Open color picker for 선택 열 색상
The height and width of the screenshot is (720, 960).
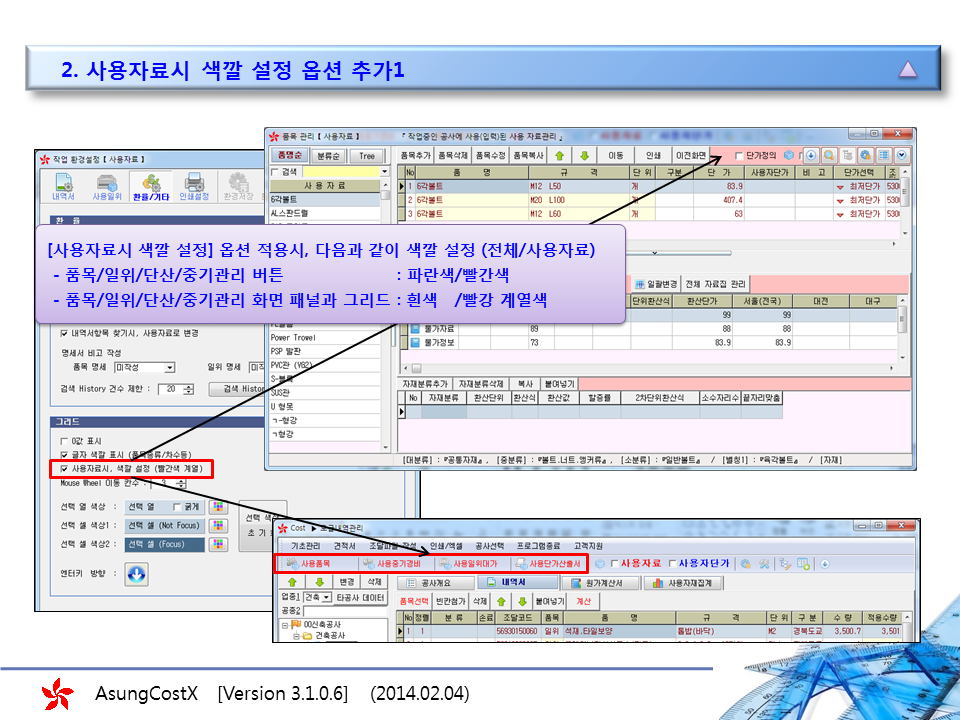click(218, 507)
